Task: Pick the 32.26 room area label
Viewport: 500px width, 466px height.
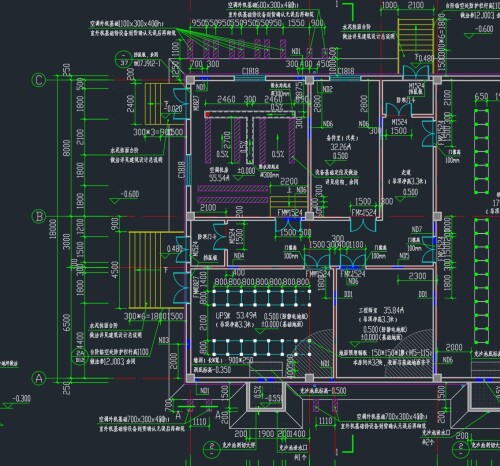Action: point(341,147)
